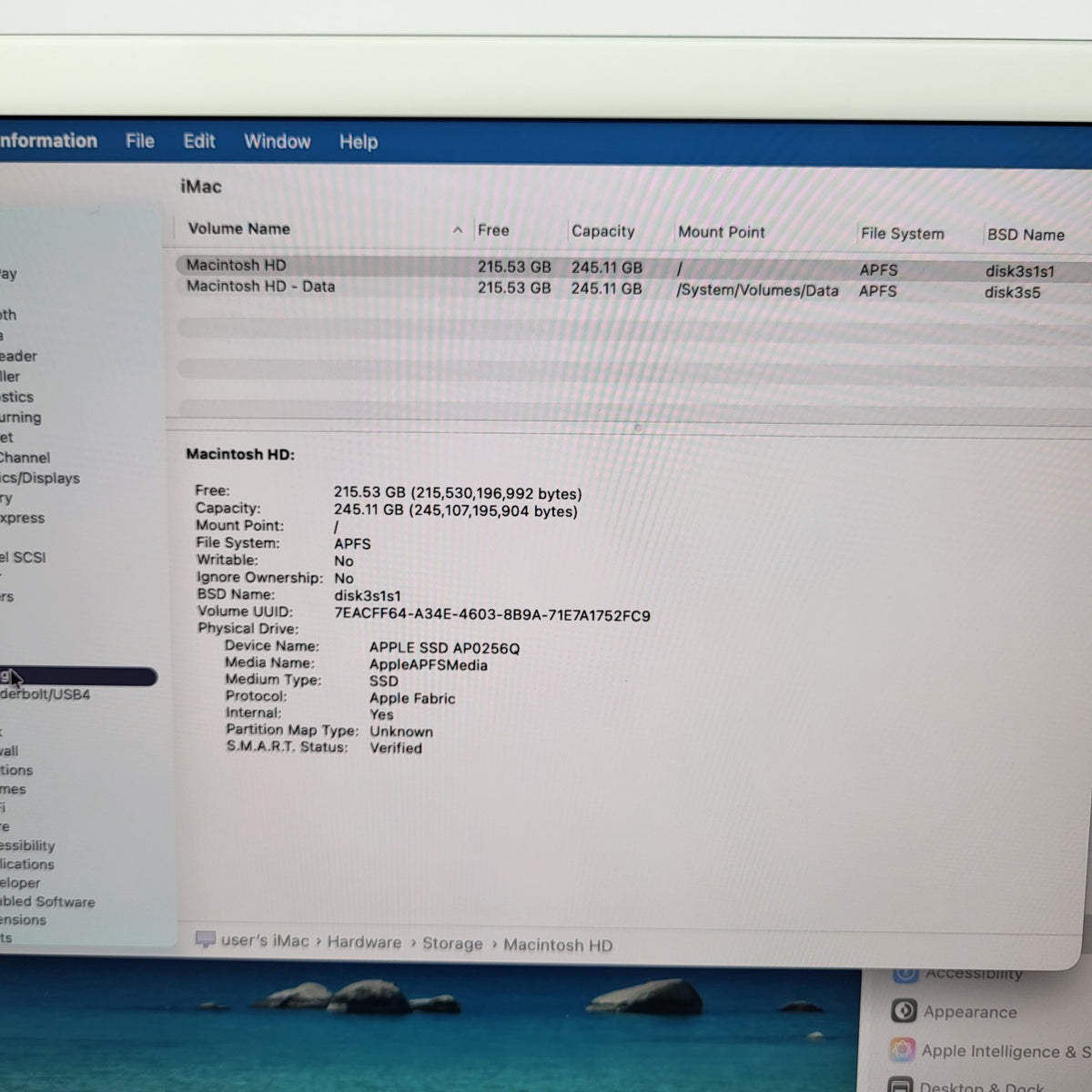This screenshot has width=1092, height=1092.
Task: Open the Window menu
Action: point(278,141)
